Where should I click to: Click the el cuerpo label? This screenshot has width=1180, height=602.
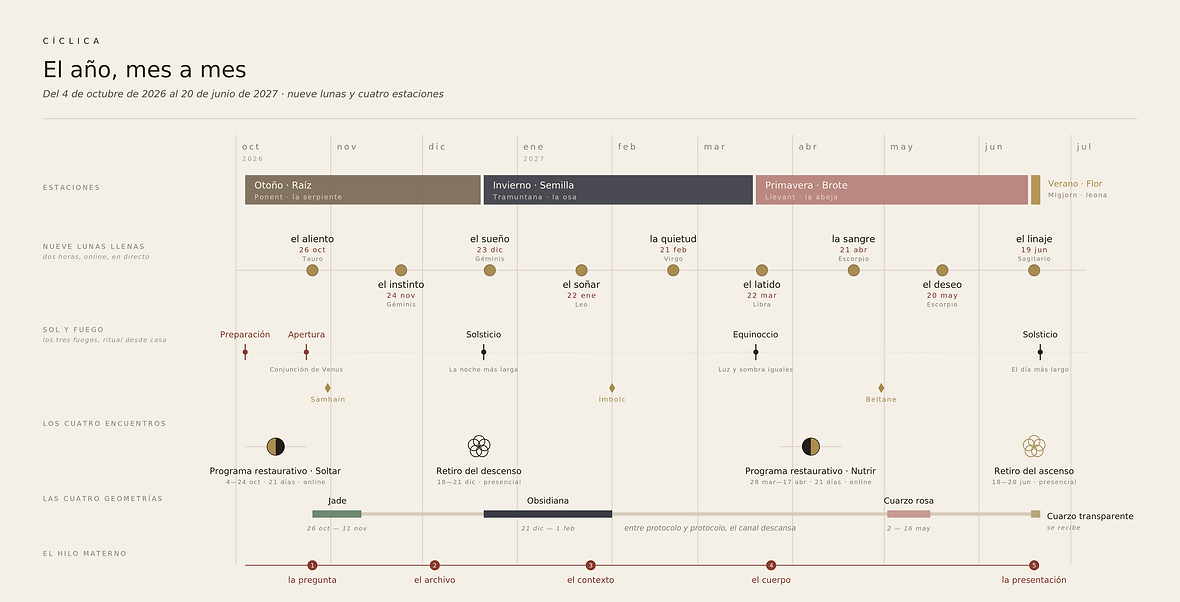(x=771, y=580)
